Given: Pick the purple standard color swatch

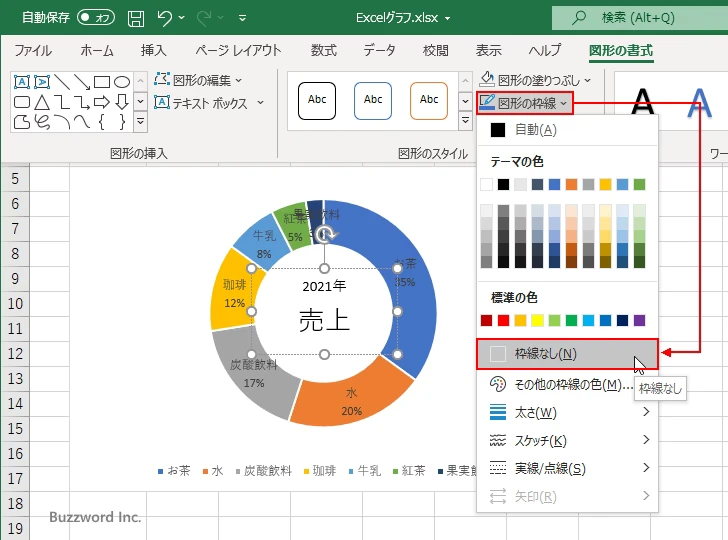Looking at the screenshot, I should [639, 320].
